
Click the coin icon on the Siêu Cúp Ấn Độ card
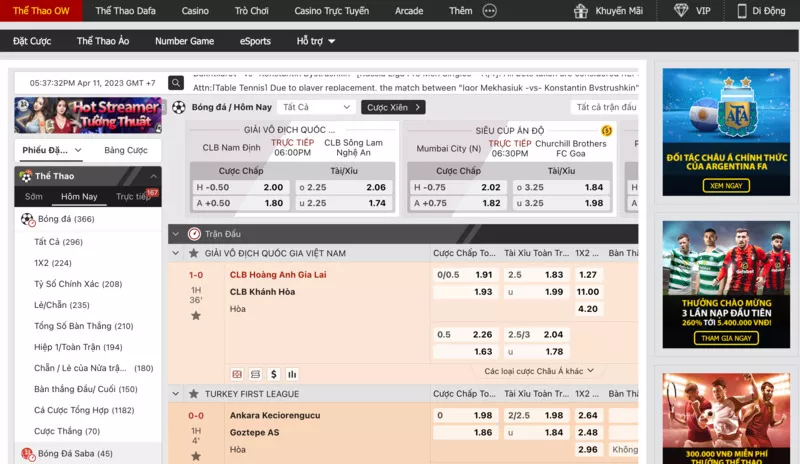point(607,131)
